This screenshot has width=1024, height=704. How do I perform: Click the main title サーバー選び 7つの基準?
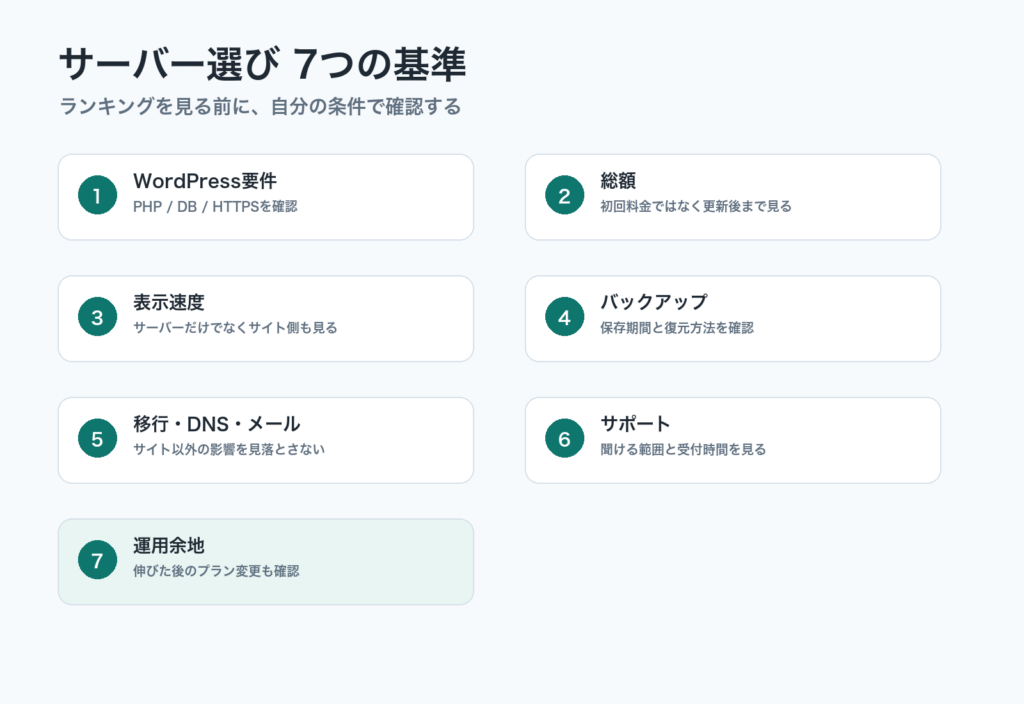point(263,64)
